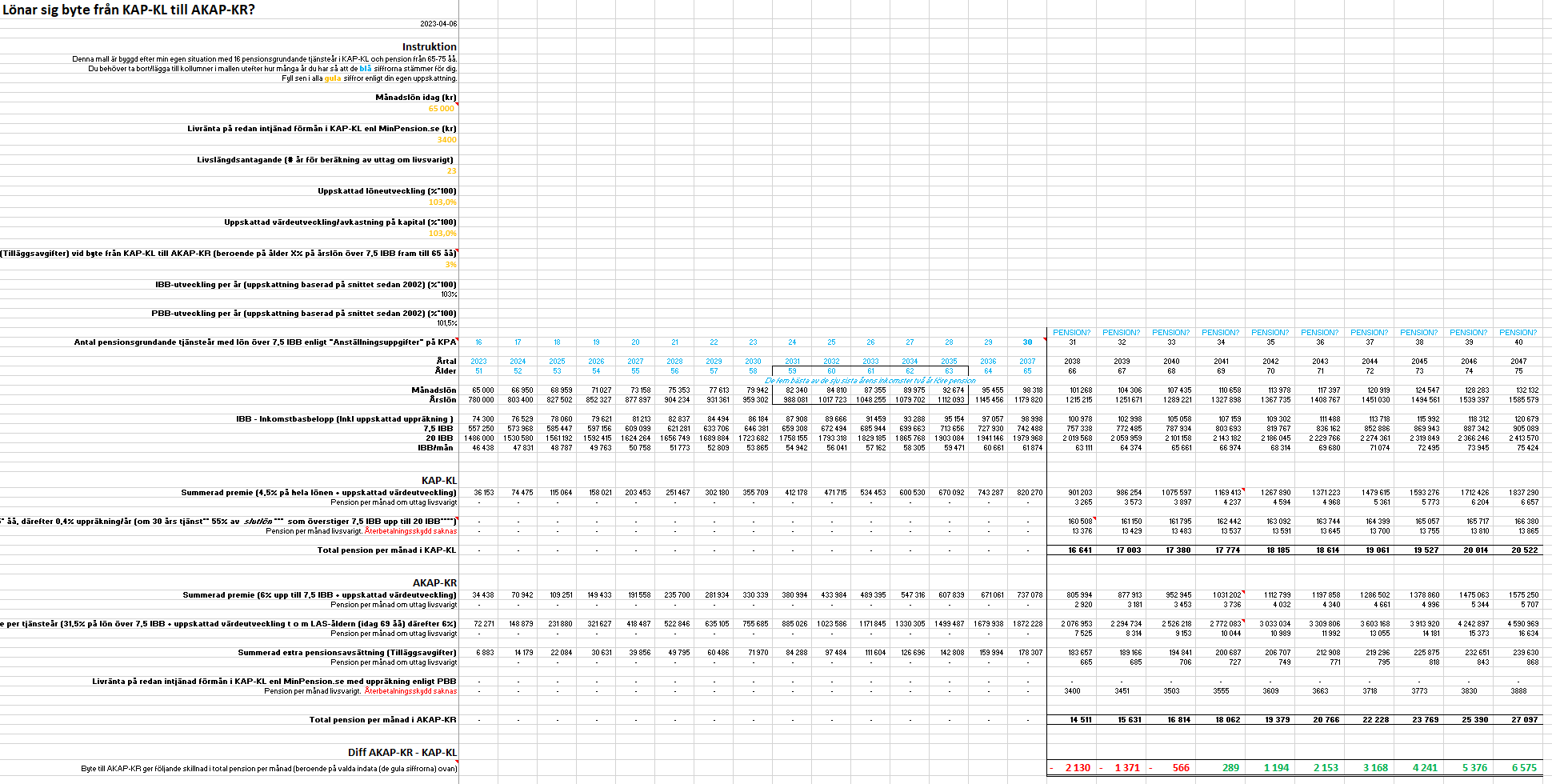Click the green diff value 289
This screenshot has height=784, width=1552.
(1230, 768)
